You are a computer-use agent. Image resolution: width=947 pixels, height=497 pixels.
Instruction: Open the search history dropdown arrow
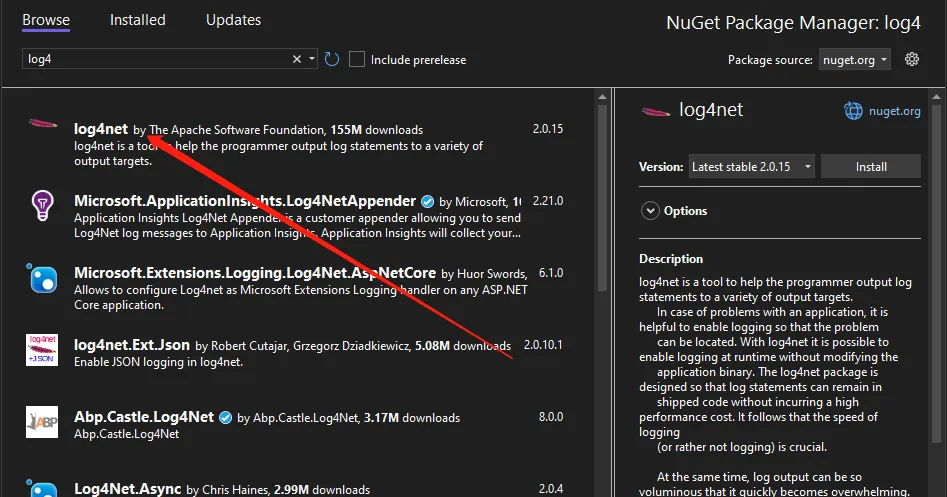tap(312, 59)
